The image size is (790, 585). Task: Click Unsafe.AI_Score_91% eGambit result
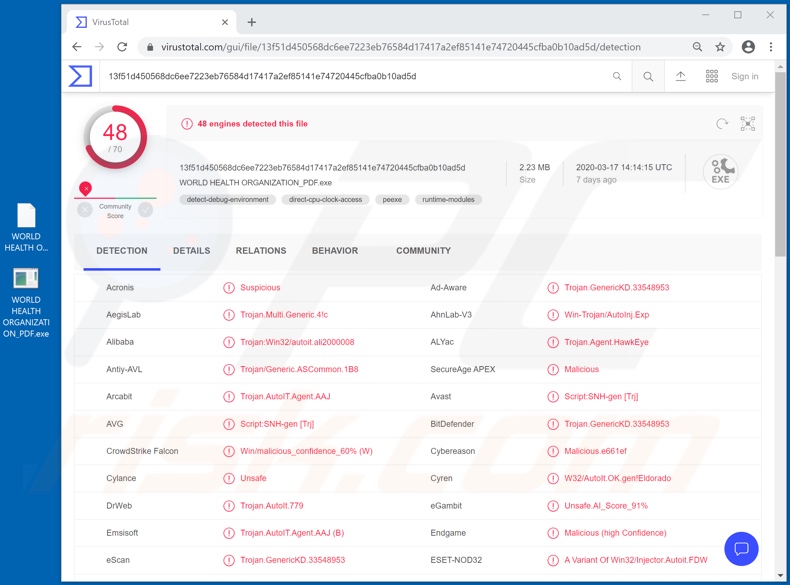tap(606, 505)
